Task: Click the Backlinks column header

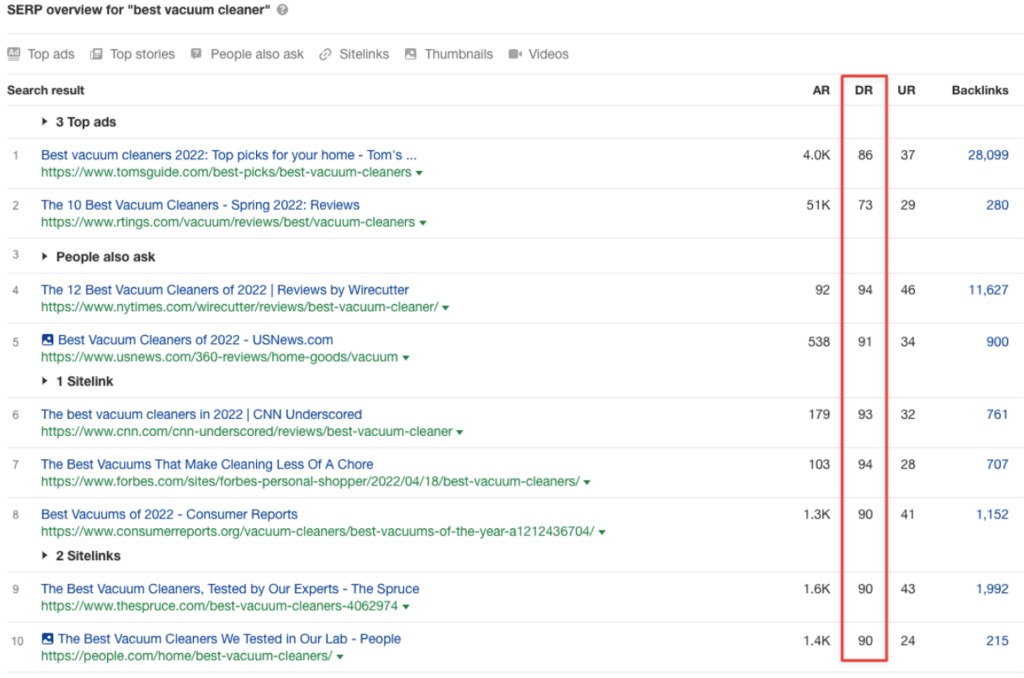Action: [x=980, y=90]
